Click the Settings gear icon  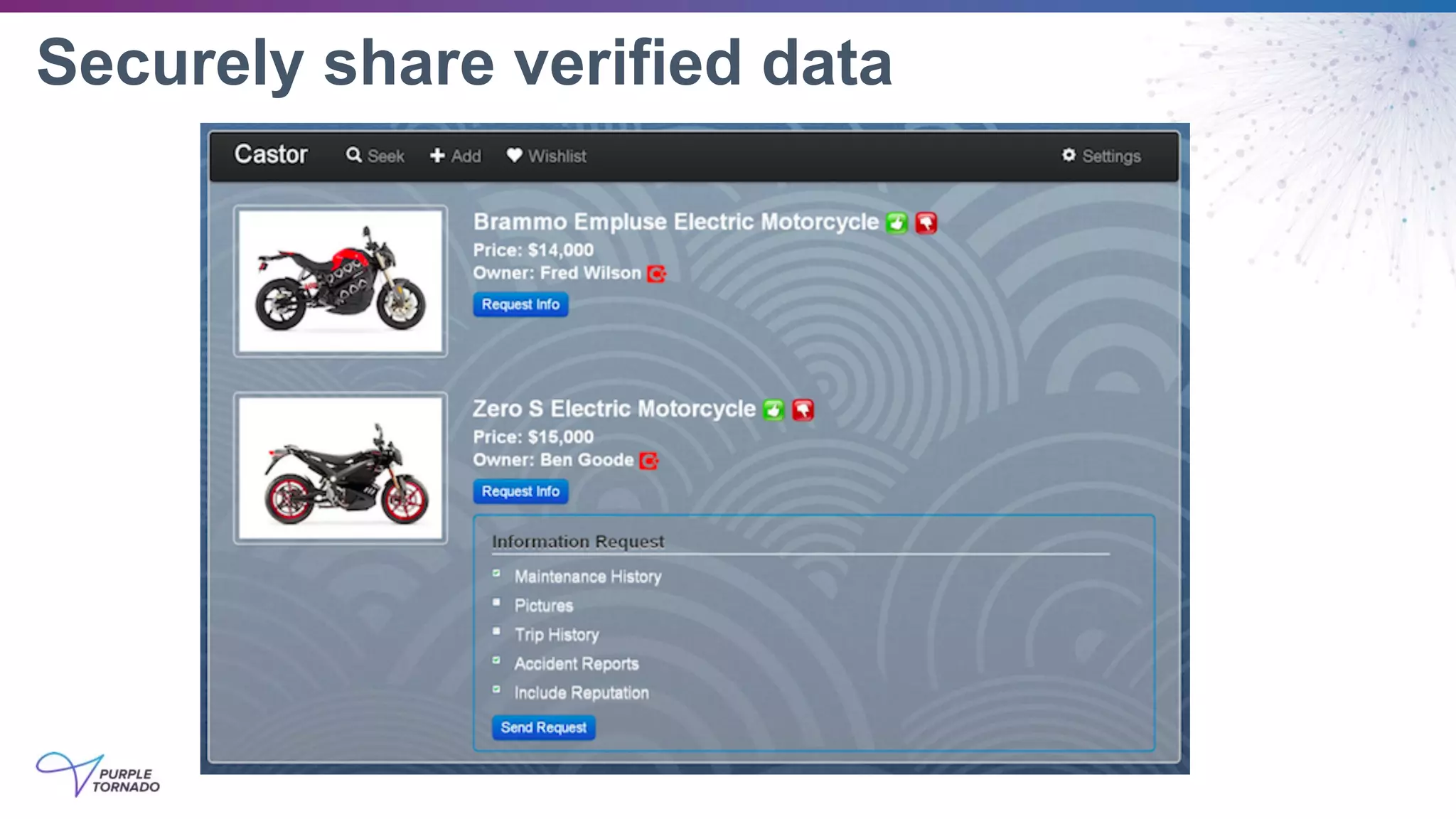point(1069,155)
